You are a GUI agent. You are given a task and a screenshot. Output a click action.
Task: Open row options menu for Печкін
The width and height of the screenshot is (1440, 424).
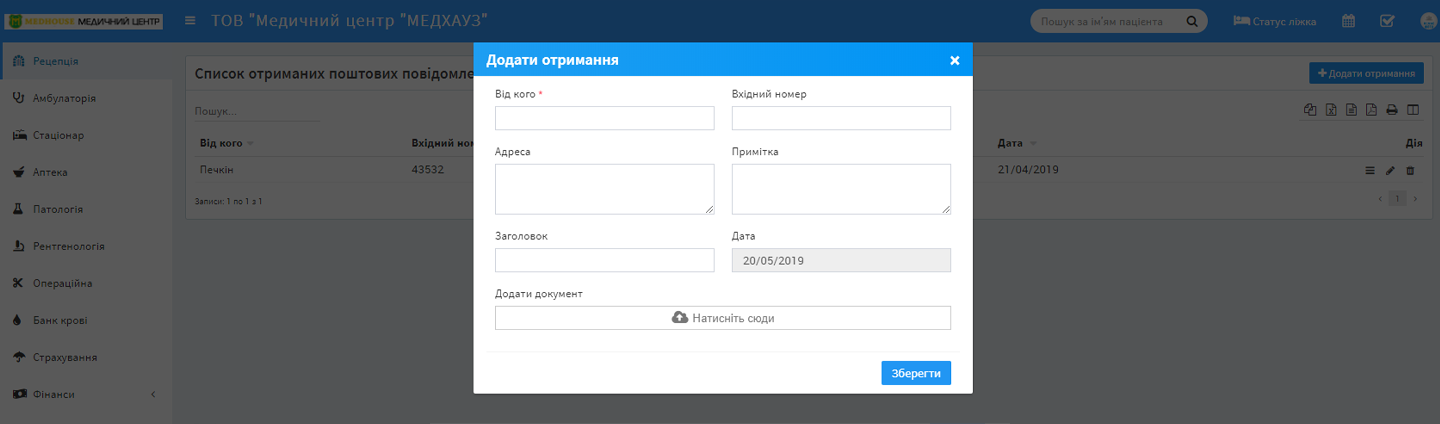click(x=1370, y=171)
